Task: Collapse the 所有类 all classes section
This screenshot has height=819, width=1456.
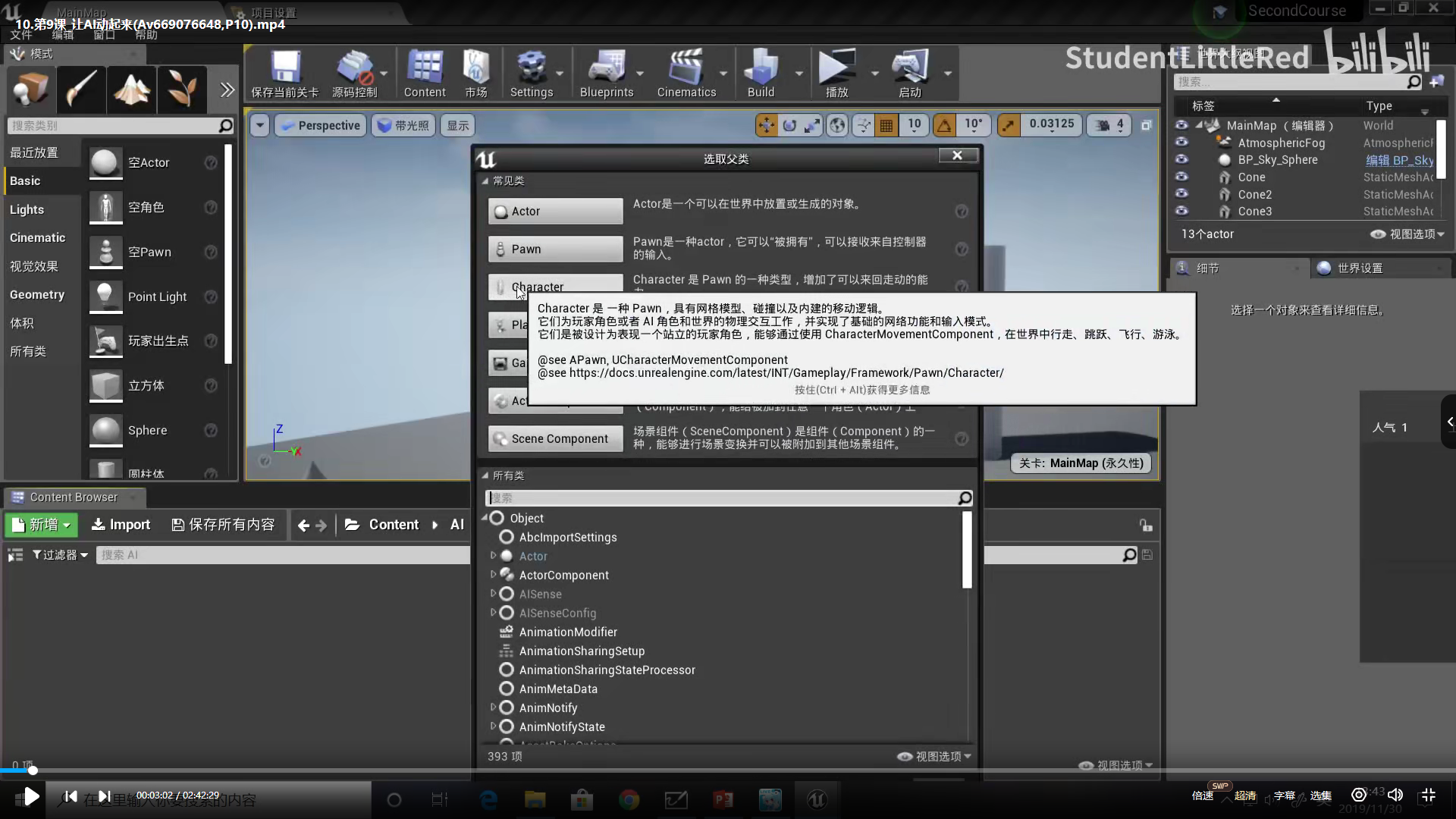Action: [x=485, y=475]
